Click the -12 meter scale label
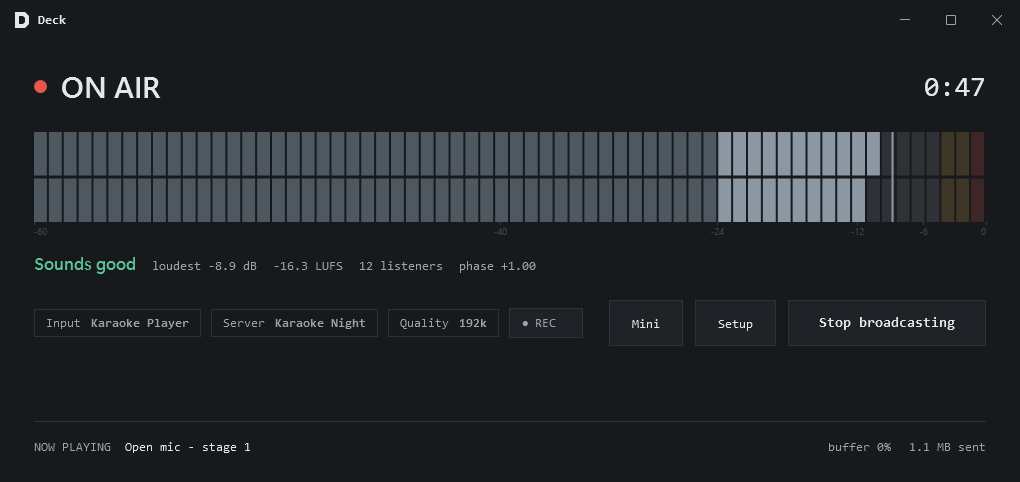Screen dimensions: 1020x482 858,232
